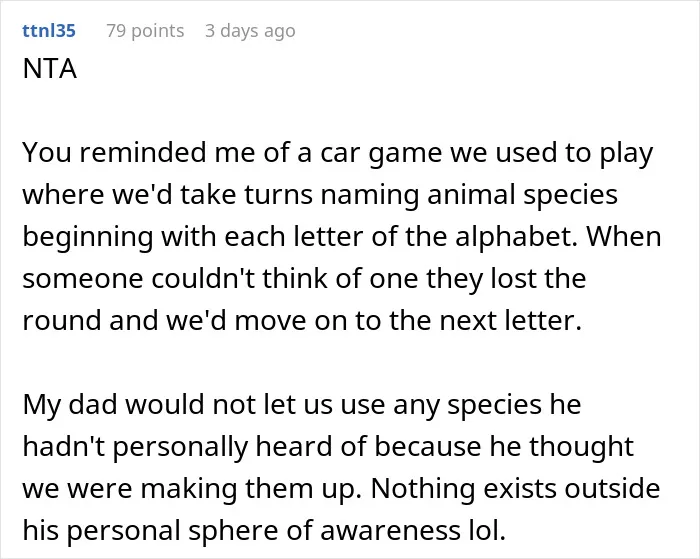Click the line starting 'round and we'd move'
This screenshot has width=700, height=559.
[302, 321]
